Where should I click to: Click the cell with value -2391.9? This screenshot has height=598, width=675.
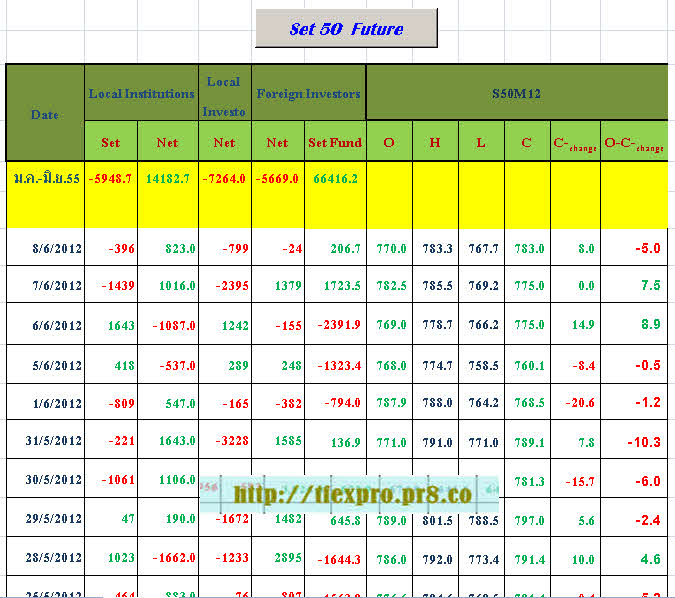click(x=335, y=326)
